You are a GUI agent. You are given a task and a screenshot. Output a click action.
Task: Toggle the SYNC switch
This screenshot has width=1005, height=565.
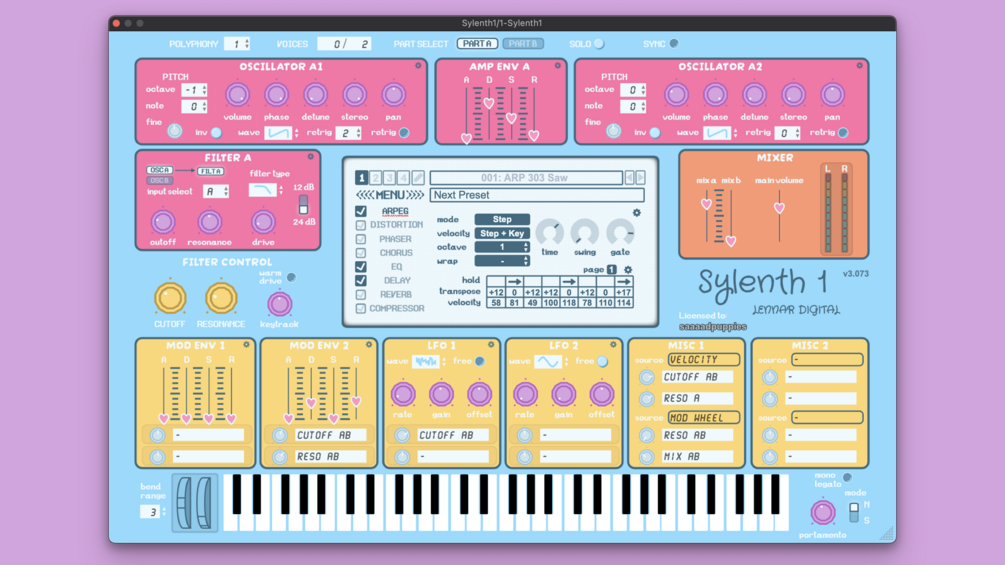(x=674, y=44)
